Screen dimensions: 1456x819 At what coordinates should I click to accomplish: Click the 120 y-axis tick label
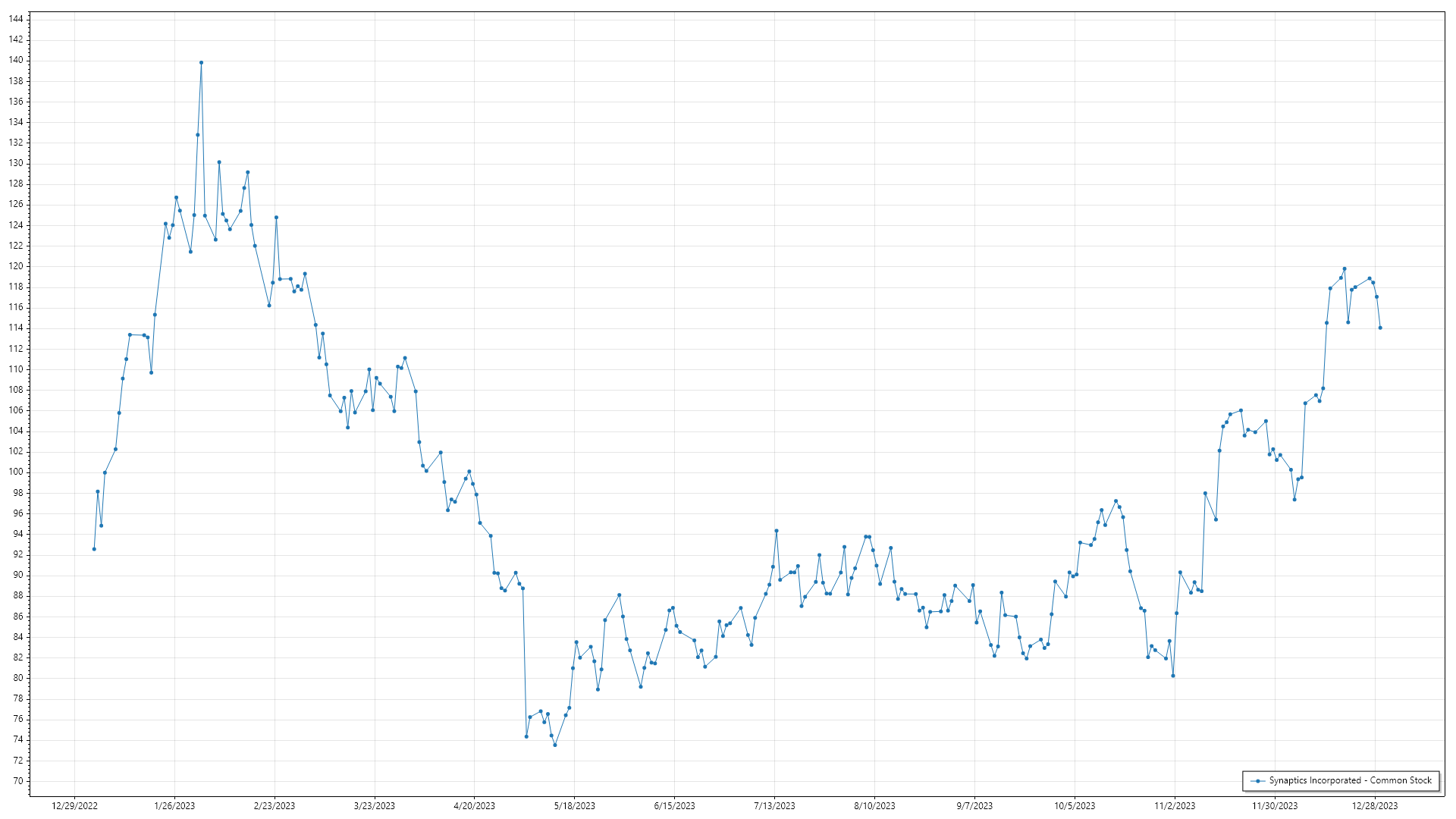click(x=16, y=266)
